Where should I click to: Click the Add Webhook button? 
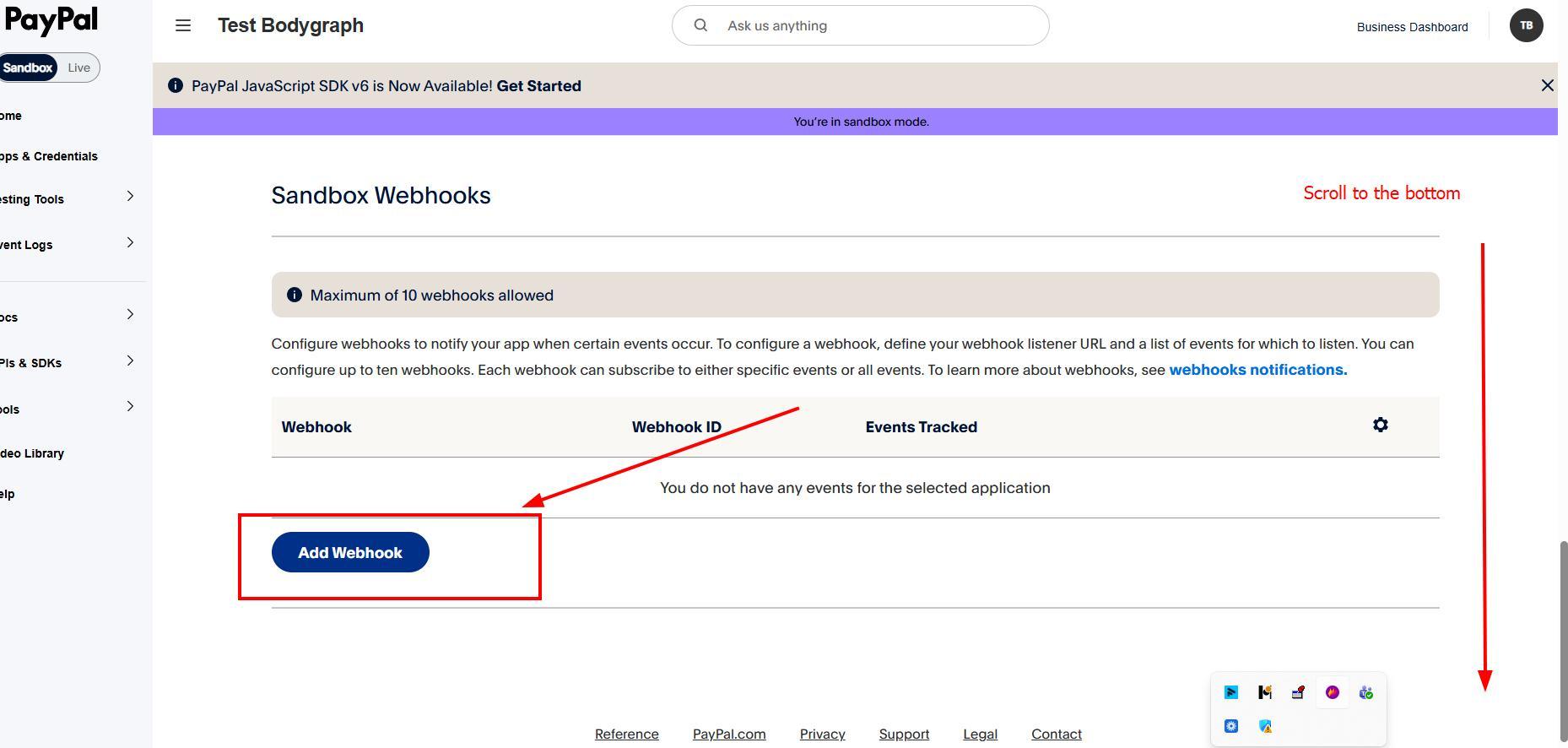350,552
